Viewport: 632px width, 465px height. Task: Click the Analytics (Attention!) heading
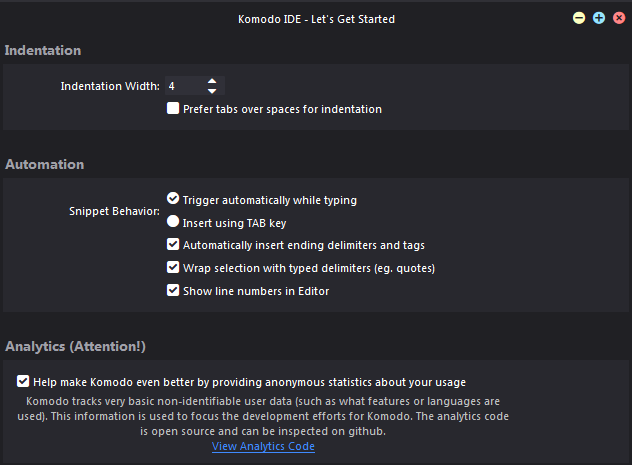click(x=75, y=347)
